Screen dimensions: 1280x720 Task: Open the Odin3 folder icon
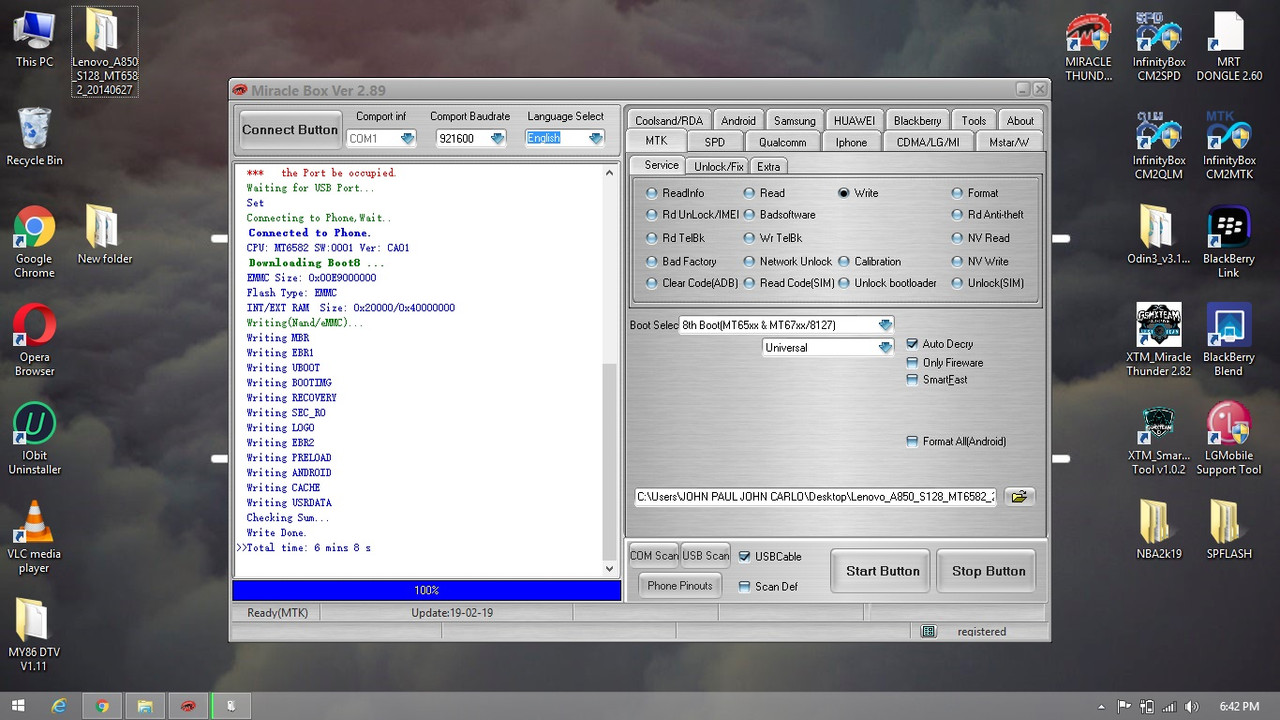click(1159, 236)
